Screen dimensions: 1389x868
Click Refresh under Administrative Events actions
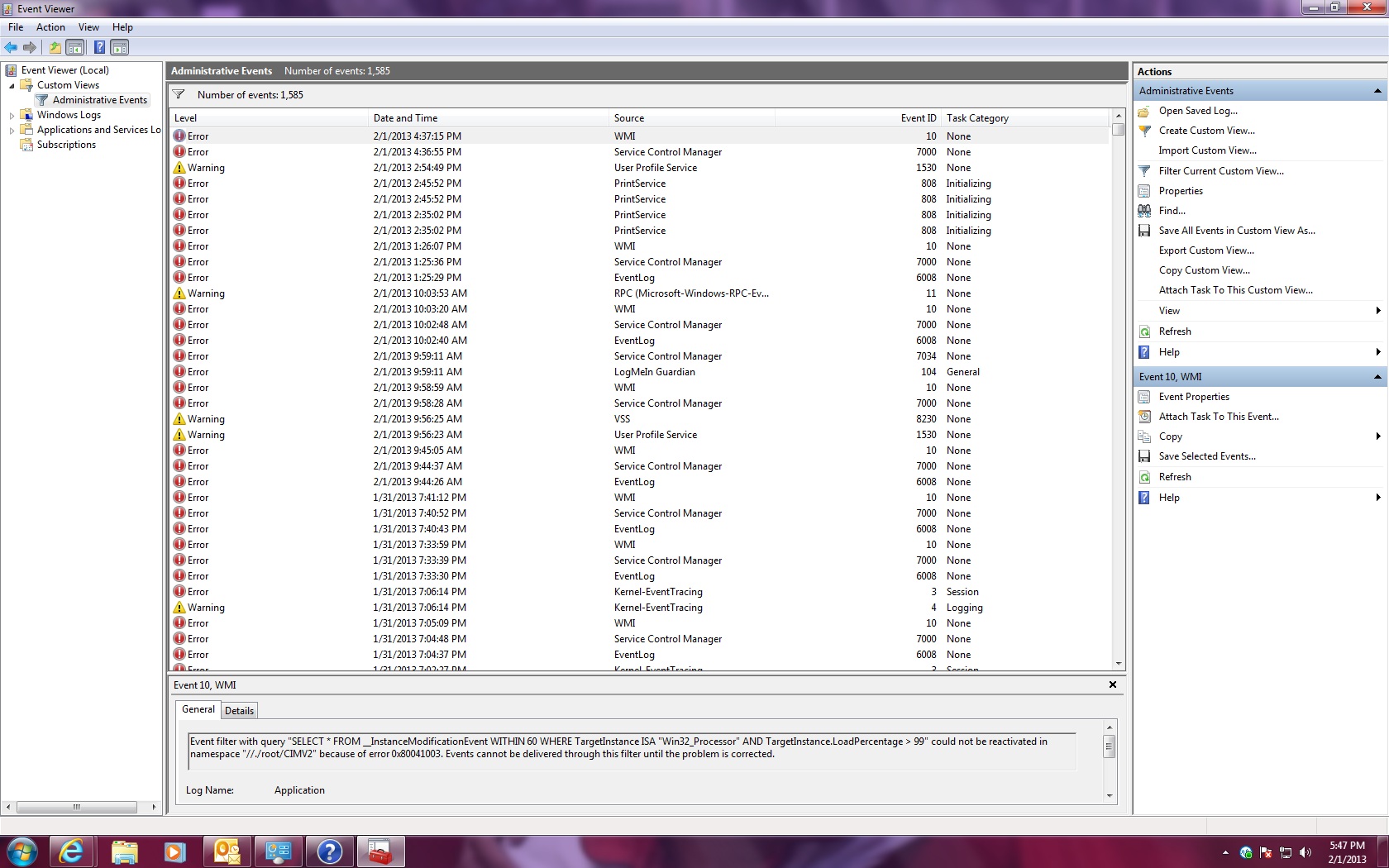coord(1175,331)
